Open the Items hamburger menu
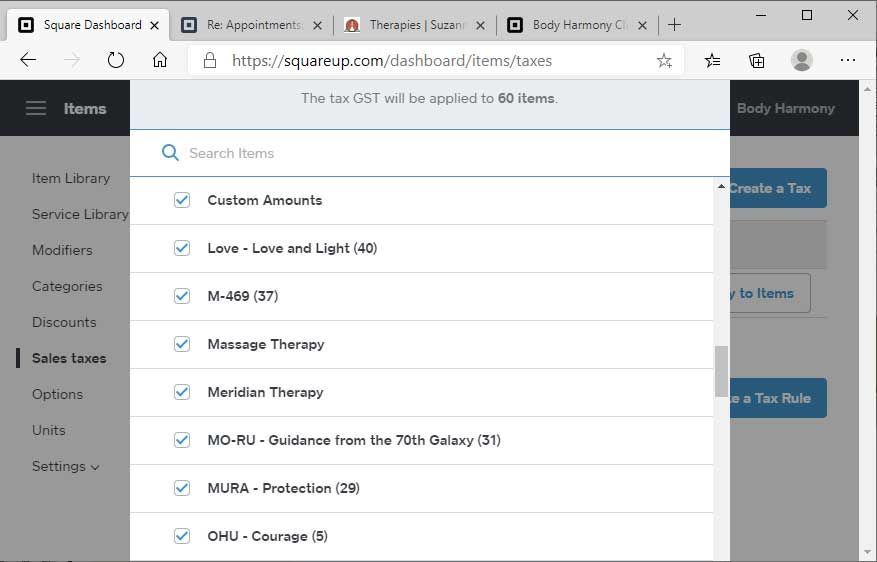The width and height of the screenshot is (877, 562). point(36,108)
